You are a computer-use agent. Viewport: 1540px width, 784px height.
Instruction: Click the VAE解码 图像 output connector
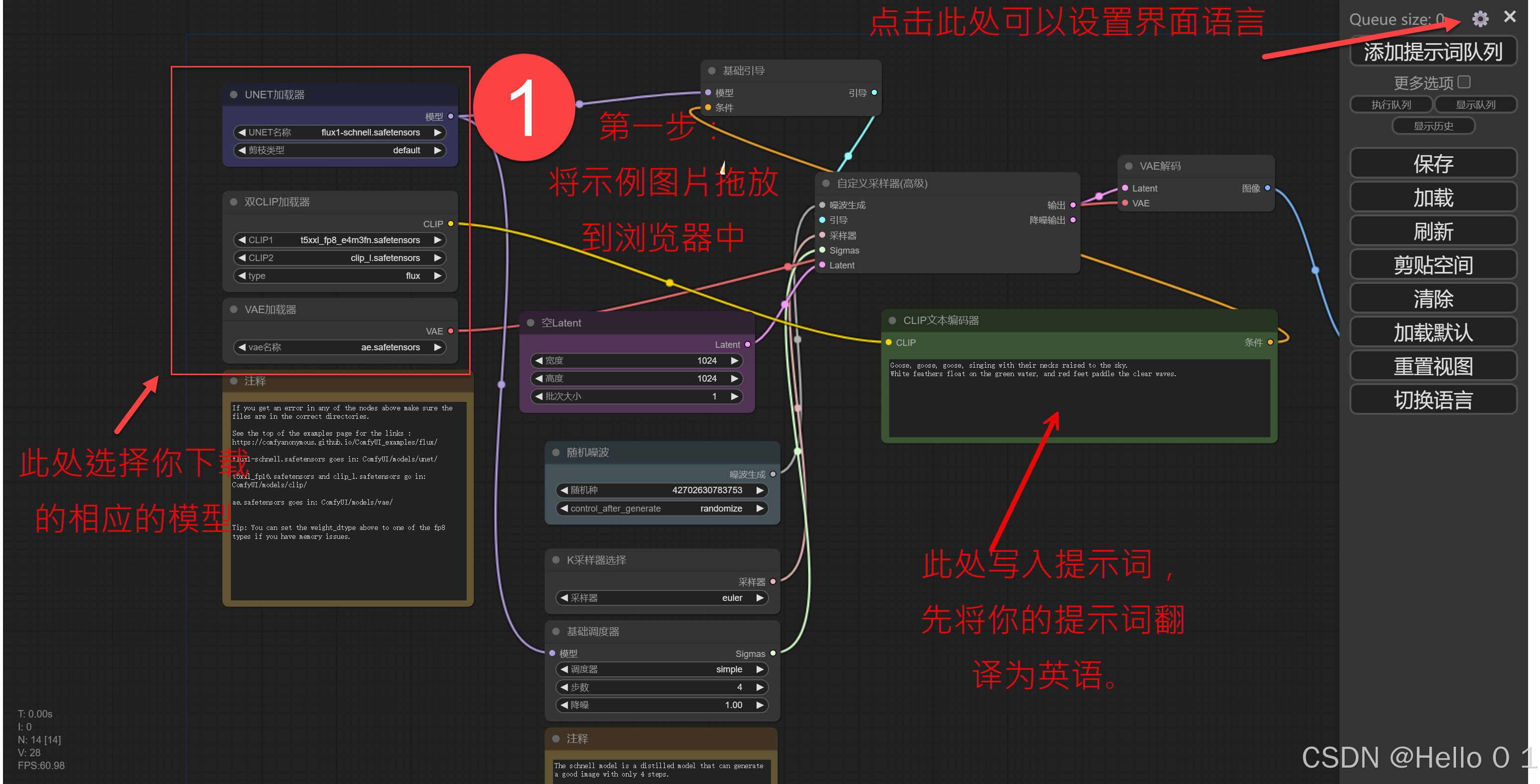1267,188
